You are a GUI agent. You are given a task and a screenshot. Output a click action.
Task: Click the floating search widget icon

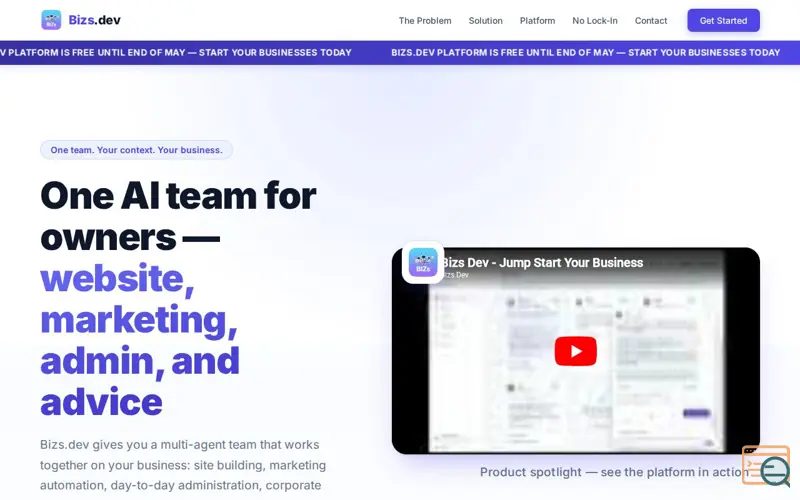[x=766, y=466]
